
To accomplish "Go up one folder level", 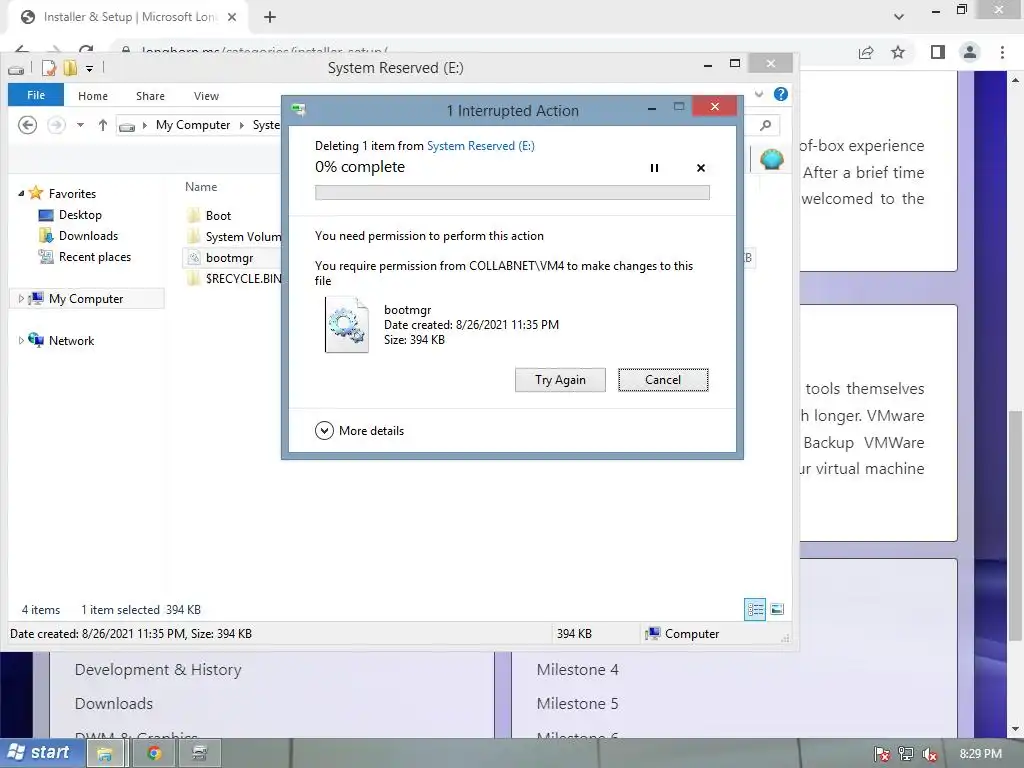I will click(103, 125).
